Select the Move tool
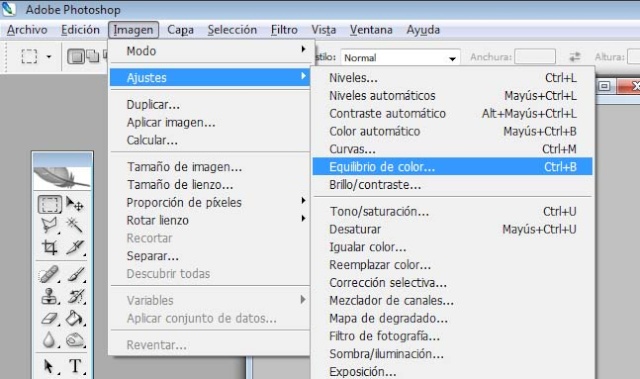The image size is (640, 379). pos(75,204)
